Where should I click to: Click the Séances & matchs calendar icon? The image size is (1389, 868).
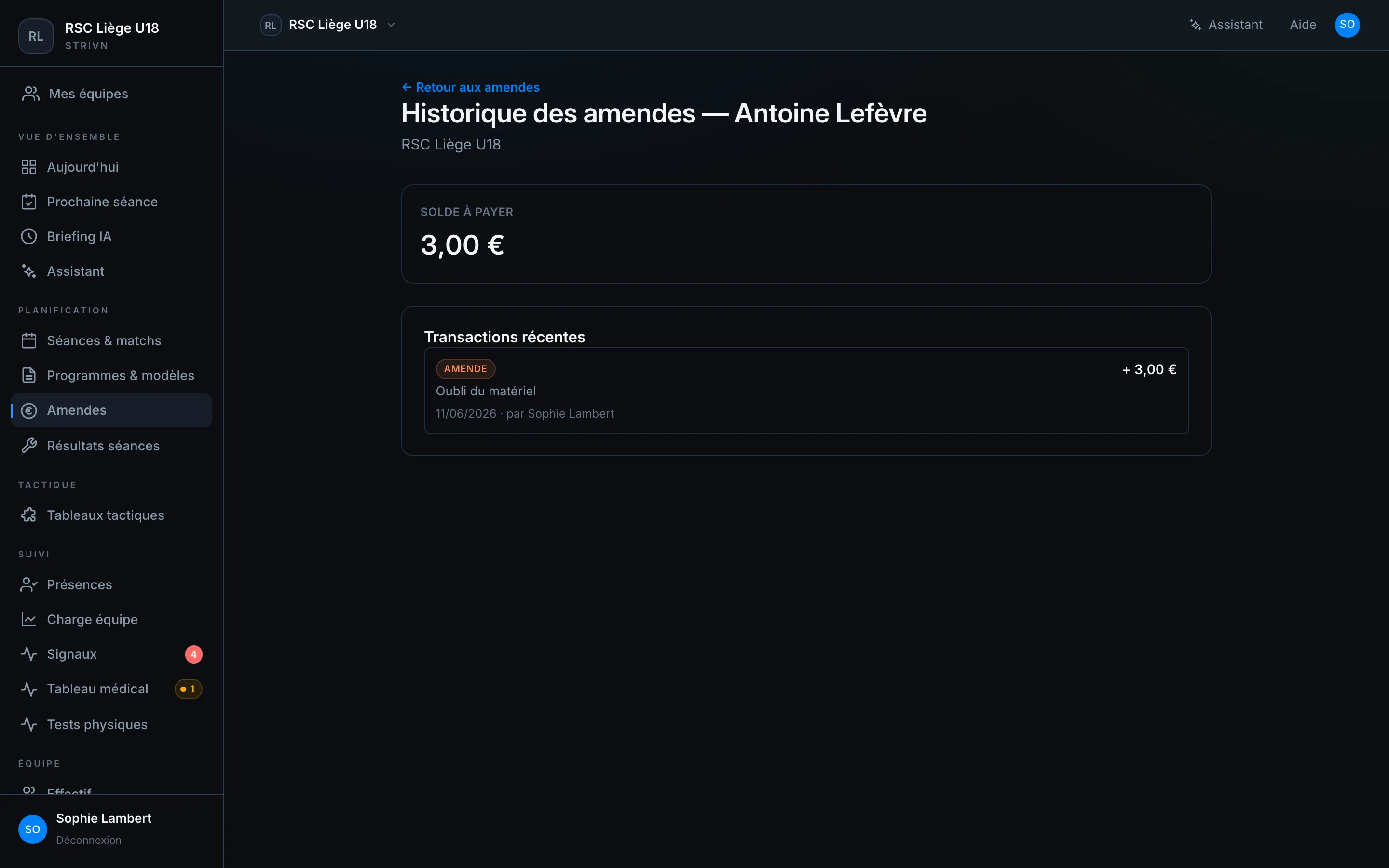click(29, 340)
